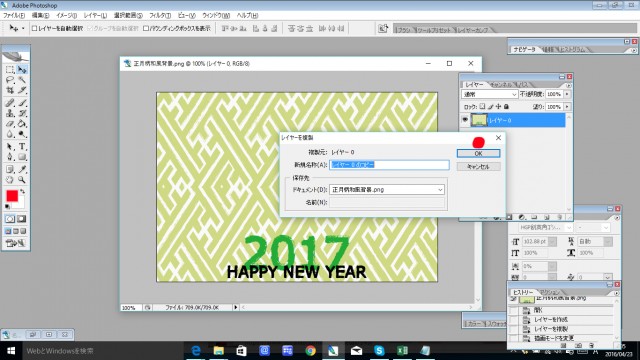Select the Lasso tool
Viewport: 640px width, 360px height.
coord(10,80)
